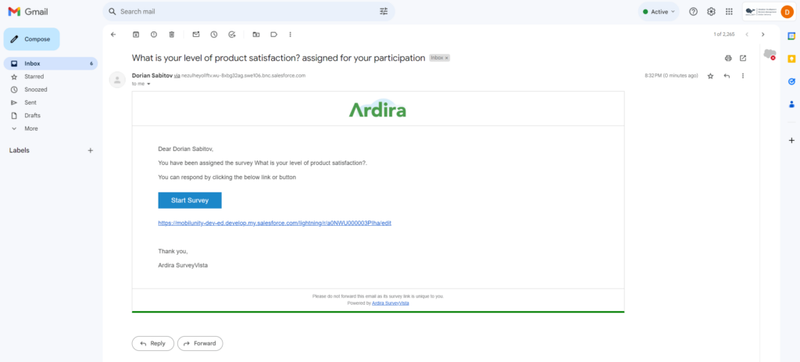Add email to Tasks

point(232,35)
